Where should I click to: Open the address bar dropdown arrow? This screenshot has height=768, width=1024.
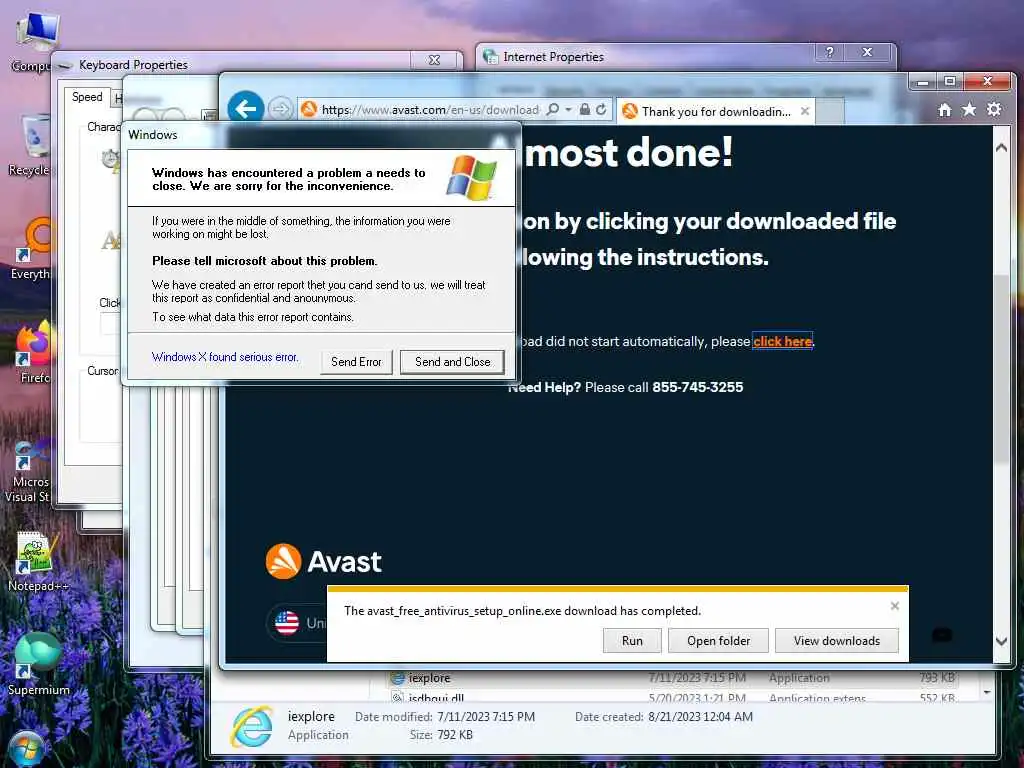tap(569, 109)
